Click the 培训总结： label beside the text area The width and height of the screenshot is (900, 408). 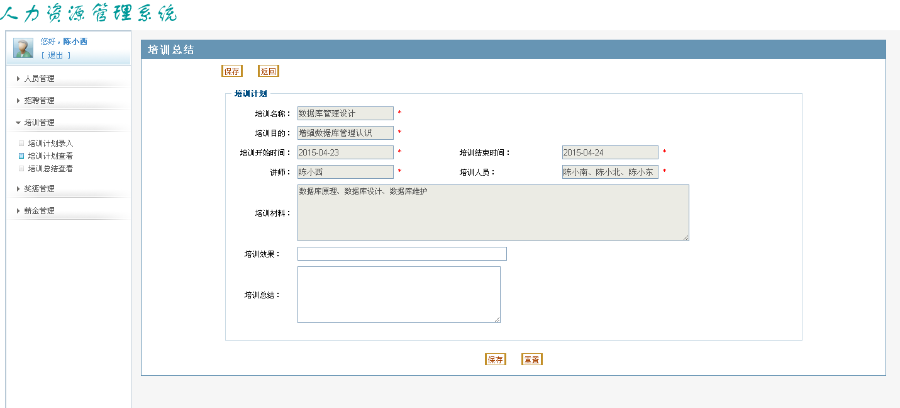pos(262,295)
